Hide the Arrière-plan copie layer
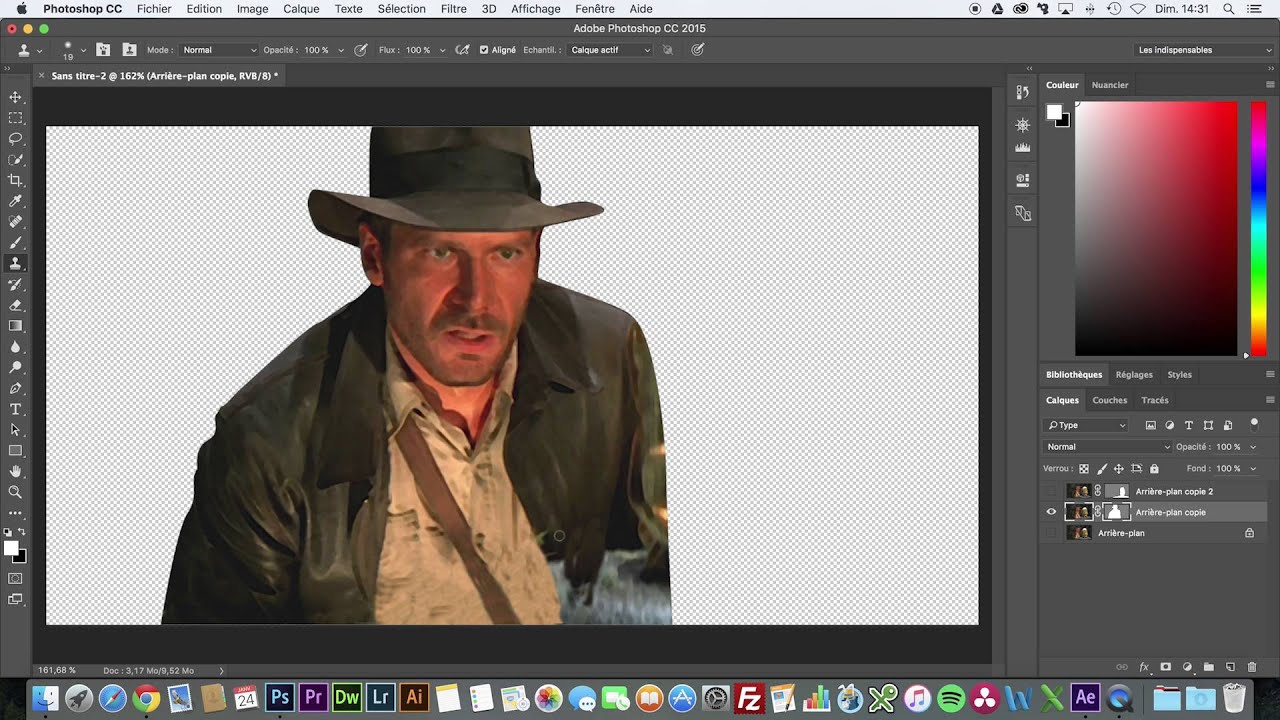Viewport: 1280px width, 720px height. (1051, 512)
